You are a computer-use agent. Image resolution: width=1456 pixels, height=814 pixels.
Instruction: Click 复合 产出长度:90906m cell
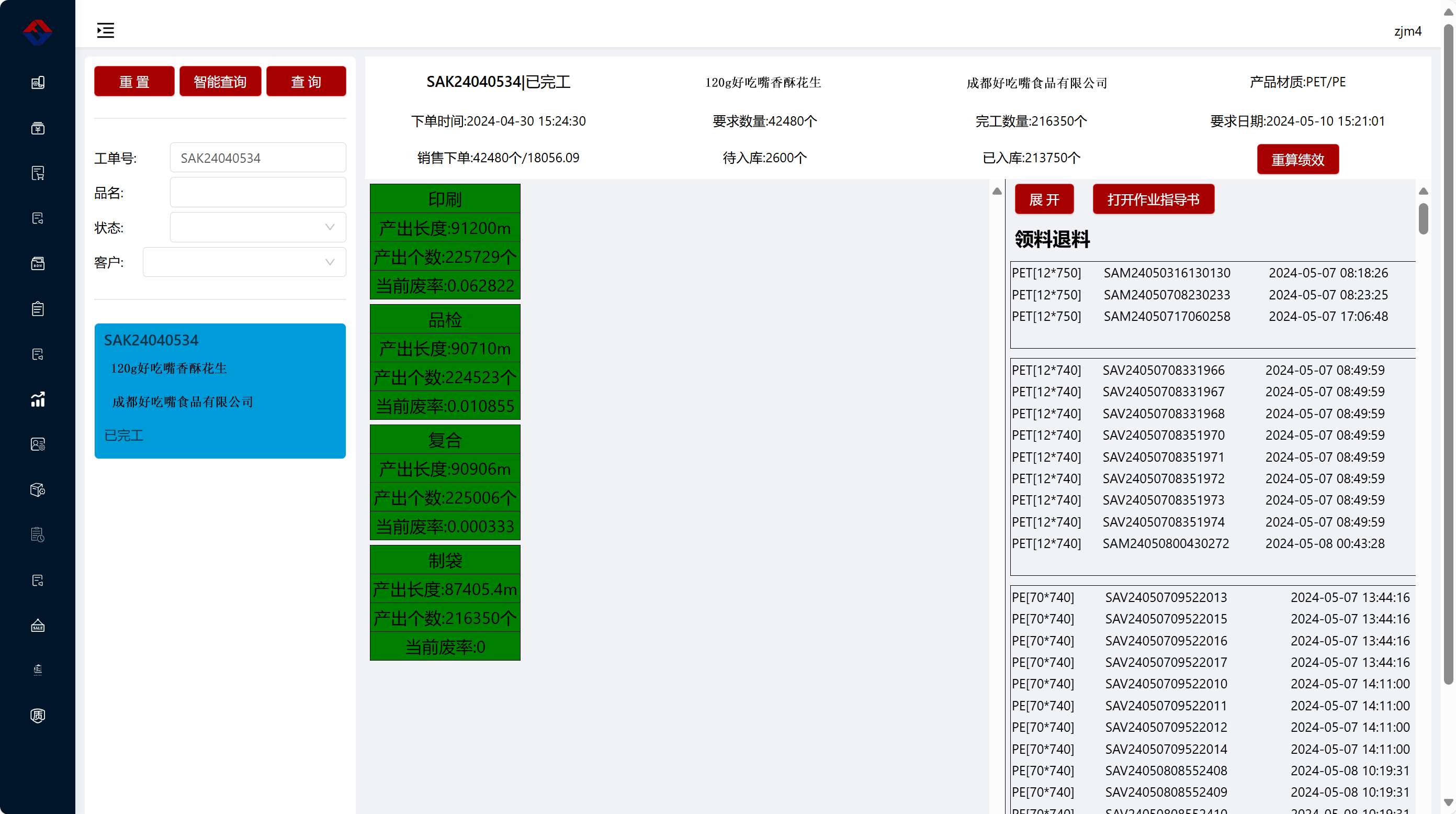445,469
